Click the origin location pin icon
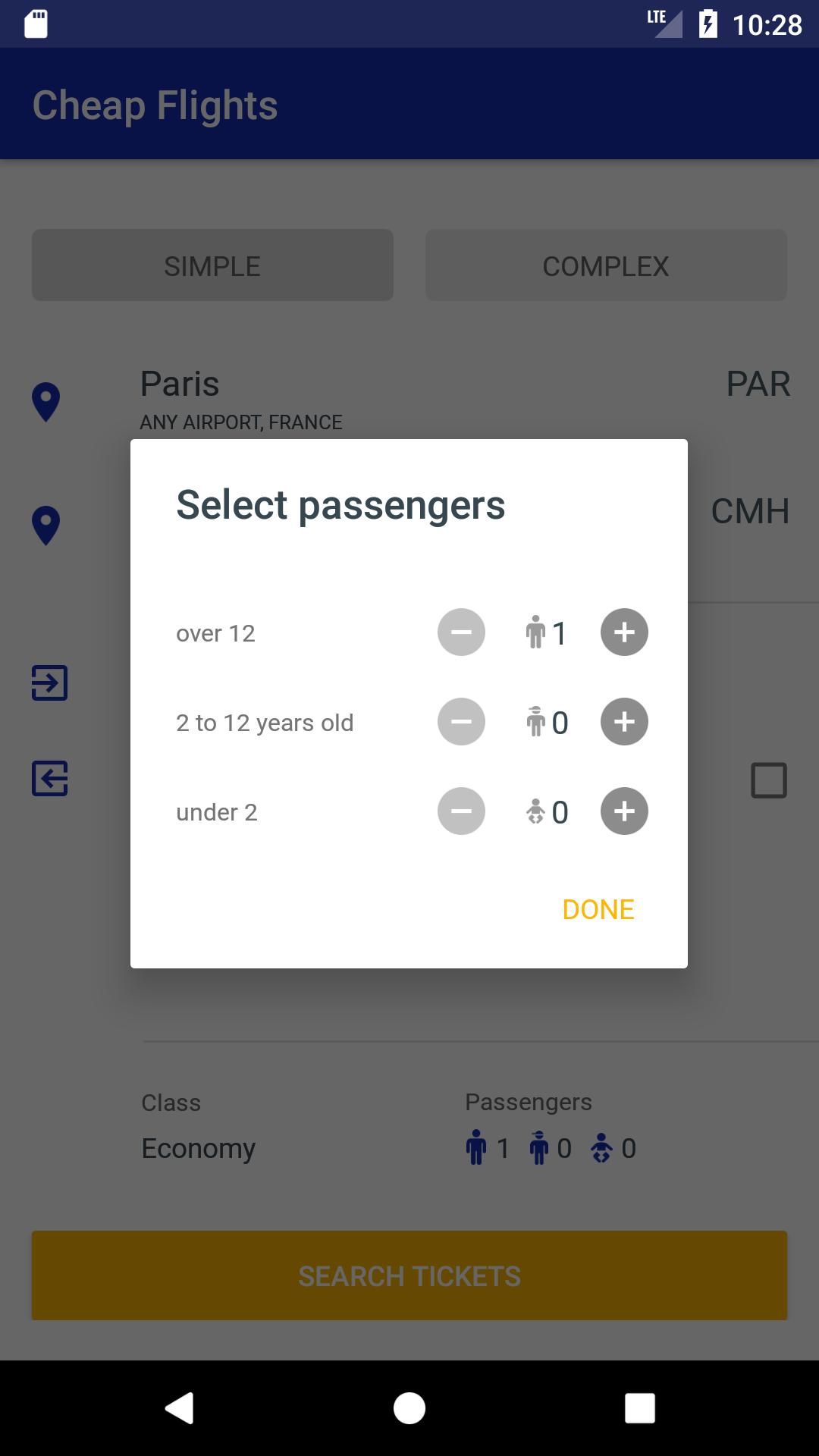Screen dimensions: 819x1456 pyautogui.click(x=46, y=401)
